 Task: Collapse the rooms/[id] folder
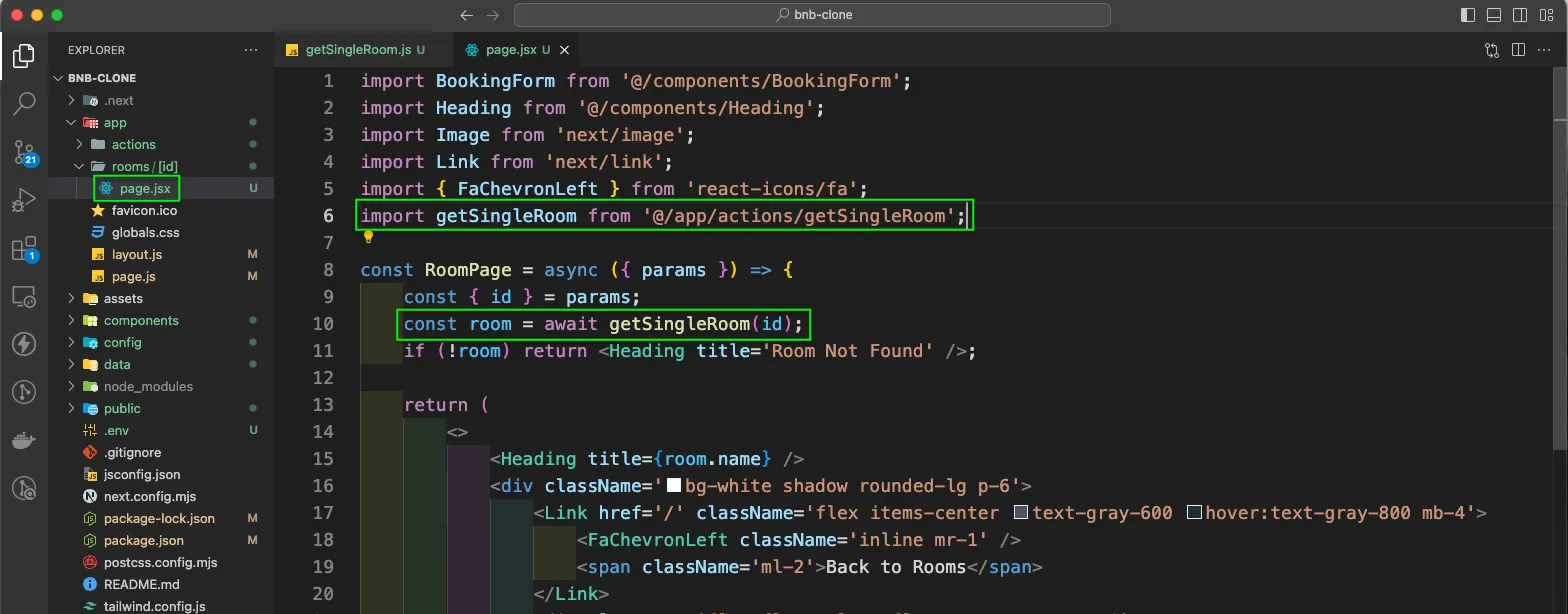79,166
